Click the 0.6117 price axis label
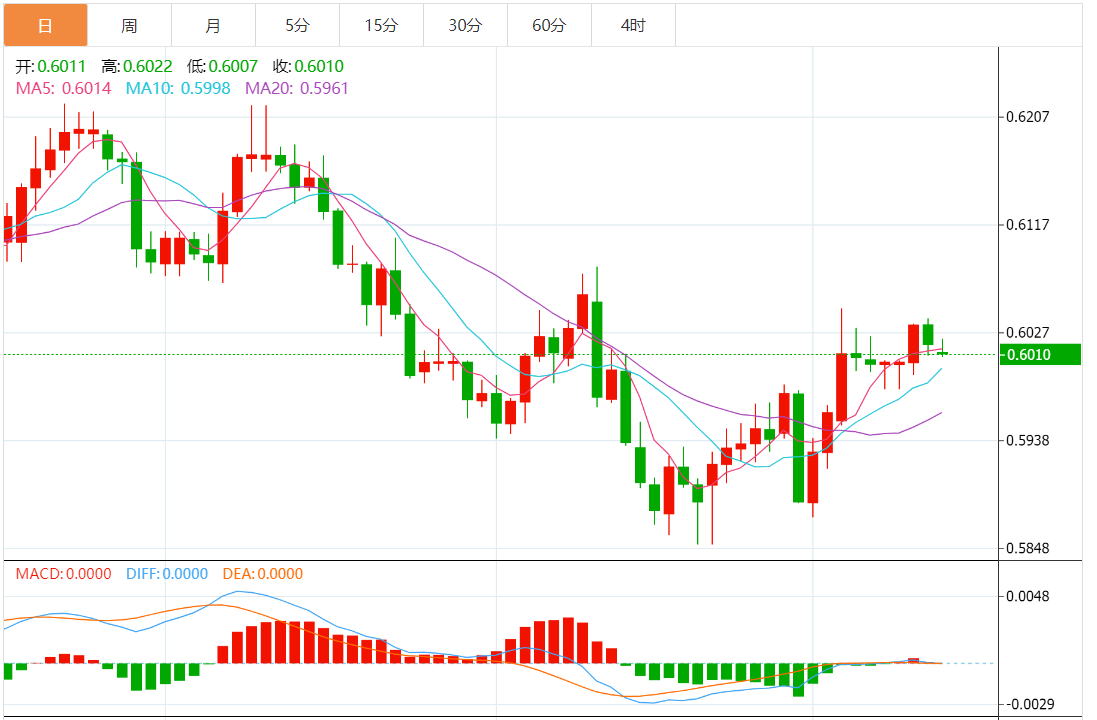 1028,225
